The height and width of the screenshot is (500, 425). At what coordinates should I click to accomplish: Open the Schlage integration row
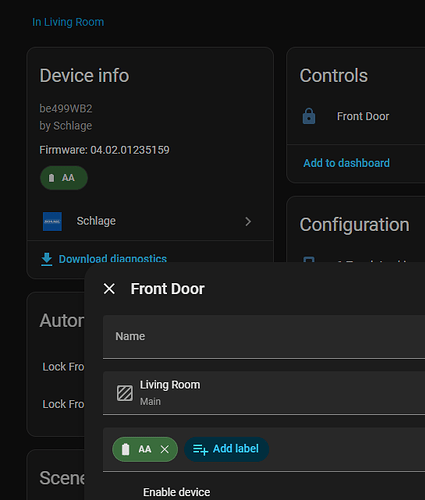pos(150,222)
